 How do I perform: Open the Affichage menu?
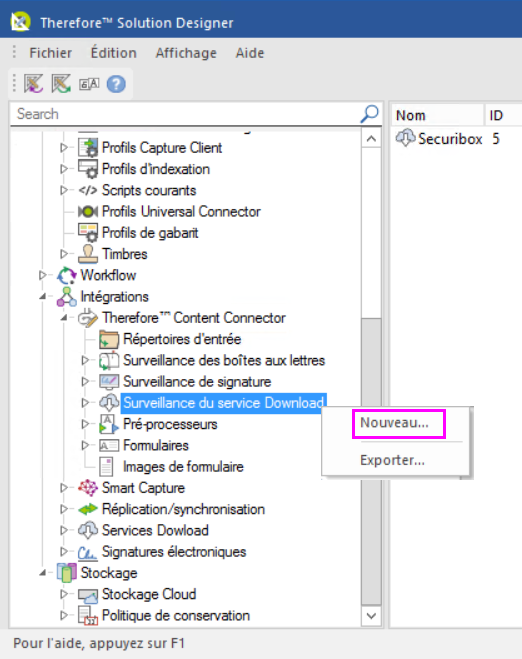pos(186,53)
